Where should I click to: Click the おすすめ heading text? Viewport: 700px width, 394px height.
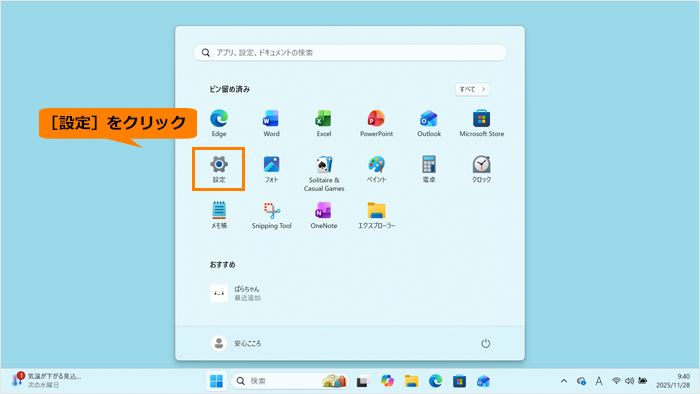(x=222, y=265)
